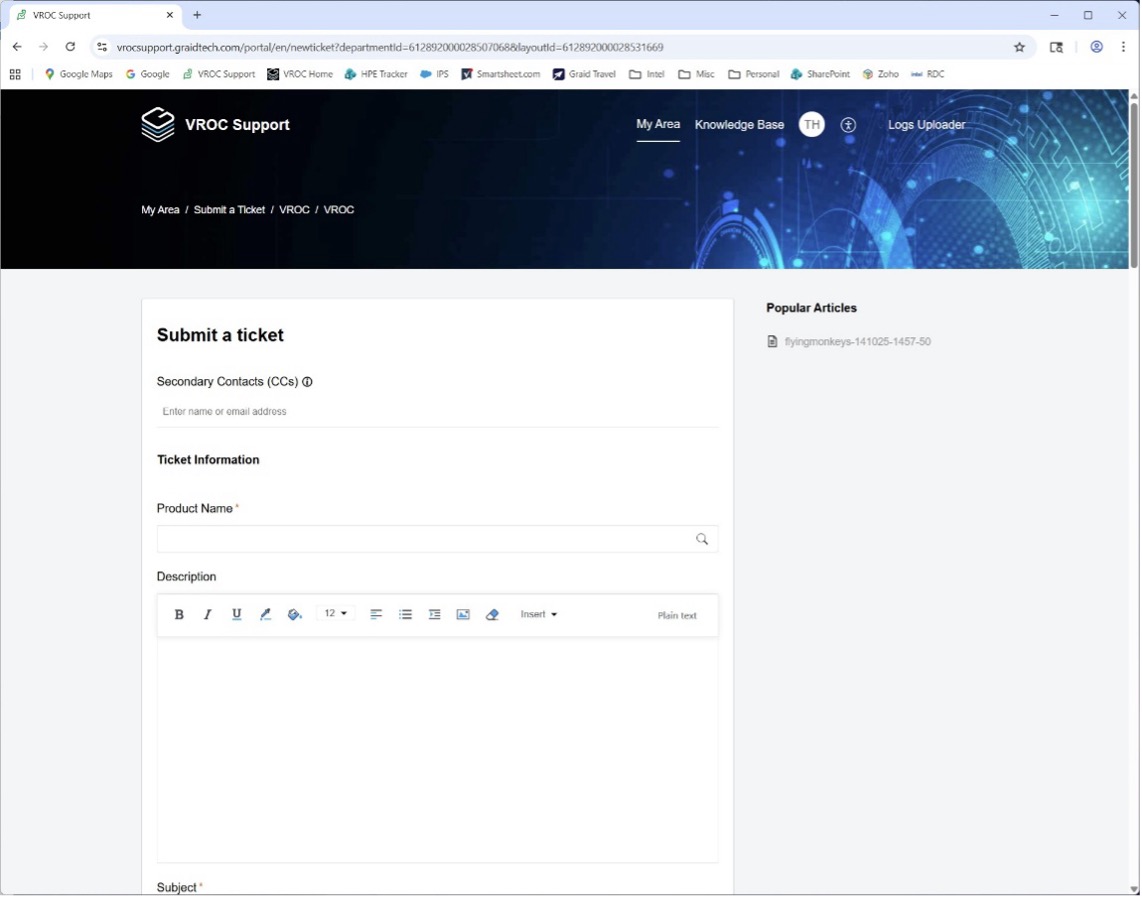This screenshot has width=1142, height=898.
Task: Toggle italic formatting in the description editor
Action: [208, 615]
